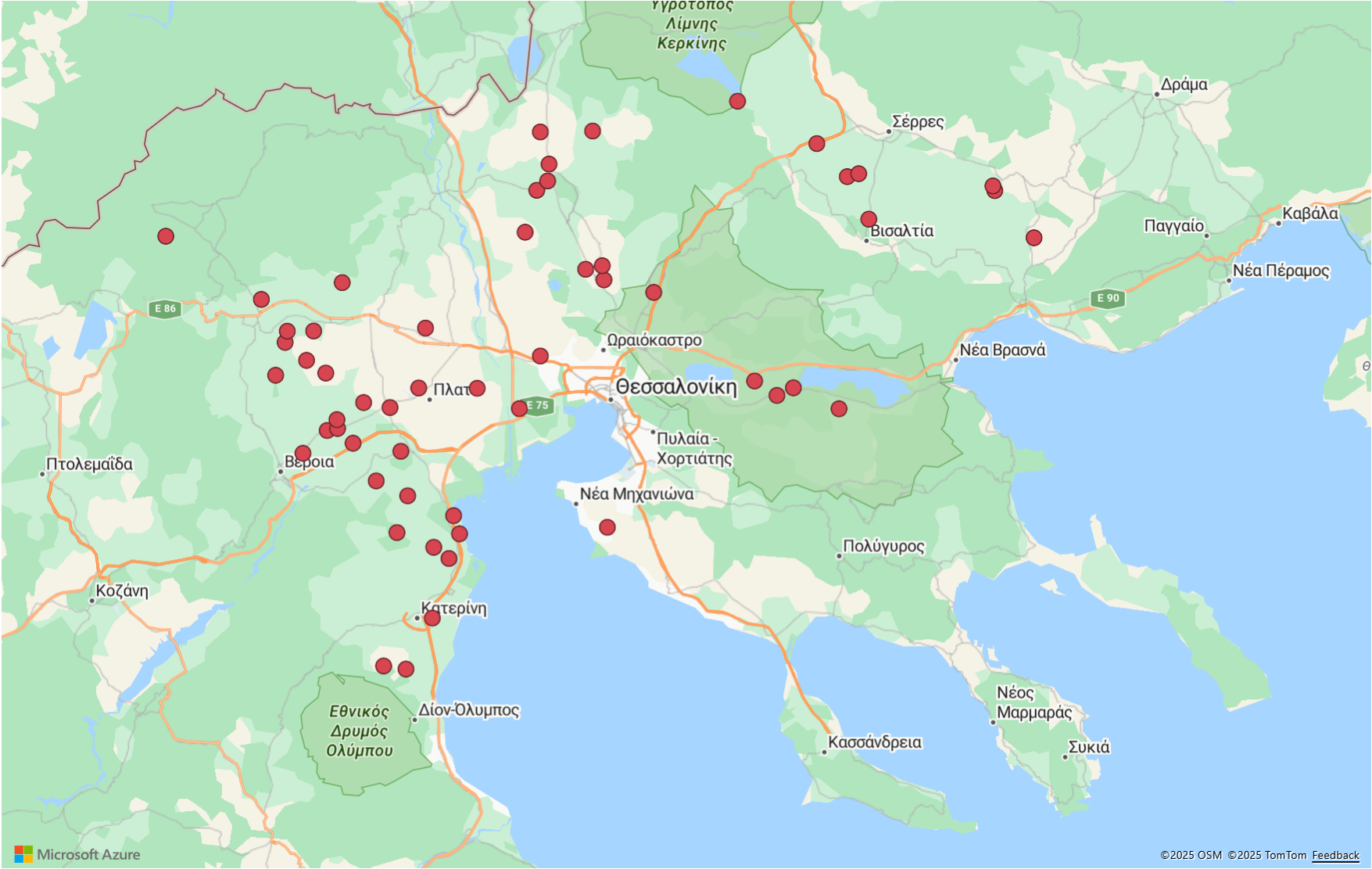Click the Κοζάνη city label
Image resolution: width=1372 pixels, height=869 pixels.
pos(122,591)
